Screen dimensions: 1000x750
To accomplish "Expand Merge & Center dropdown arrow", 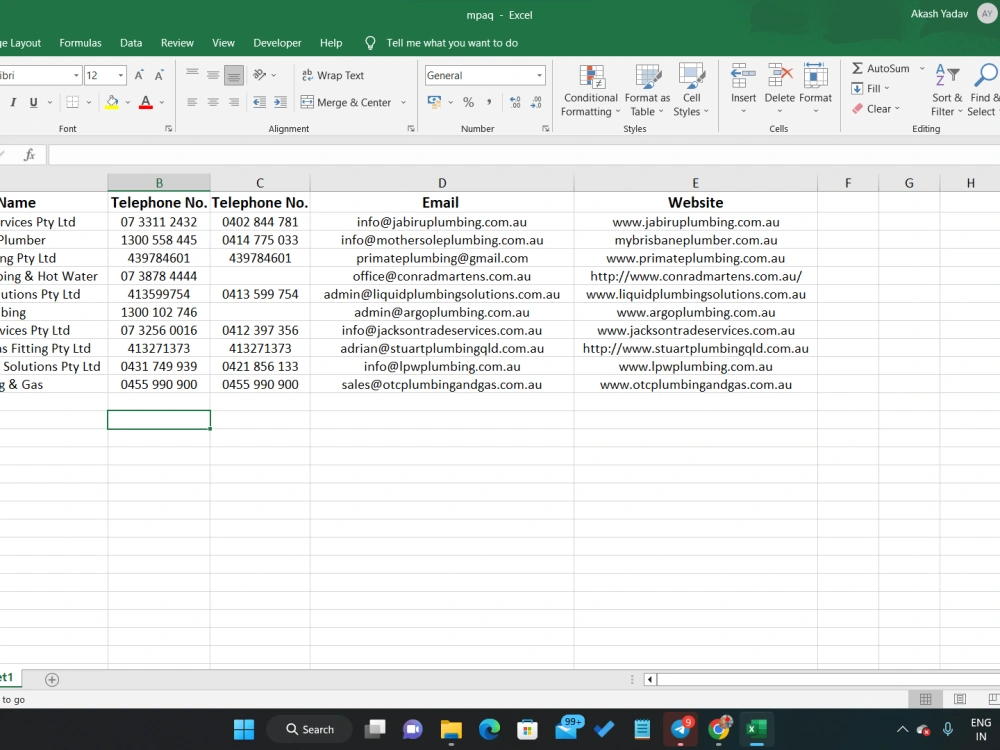I will (403, 102).
